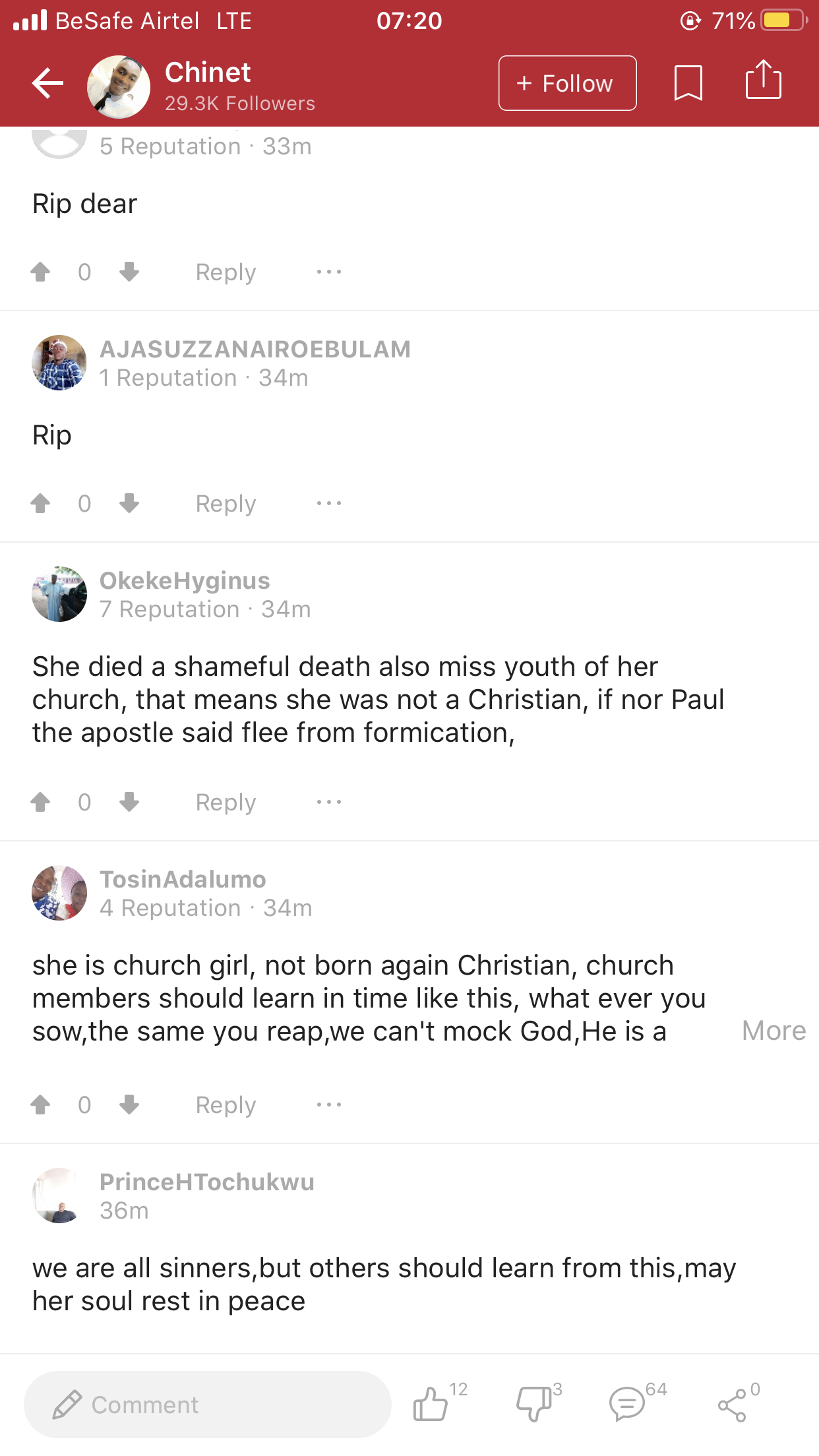The image size is (819, 1456).
Task: Expand TosinAdalumo's comment with More
Action: (773, 1031)
